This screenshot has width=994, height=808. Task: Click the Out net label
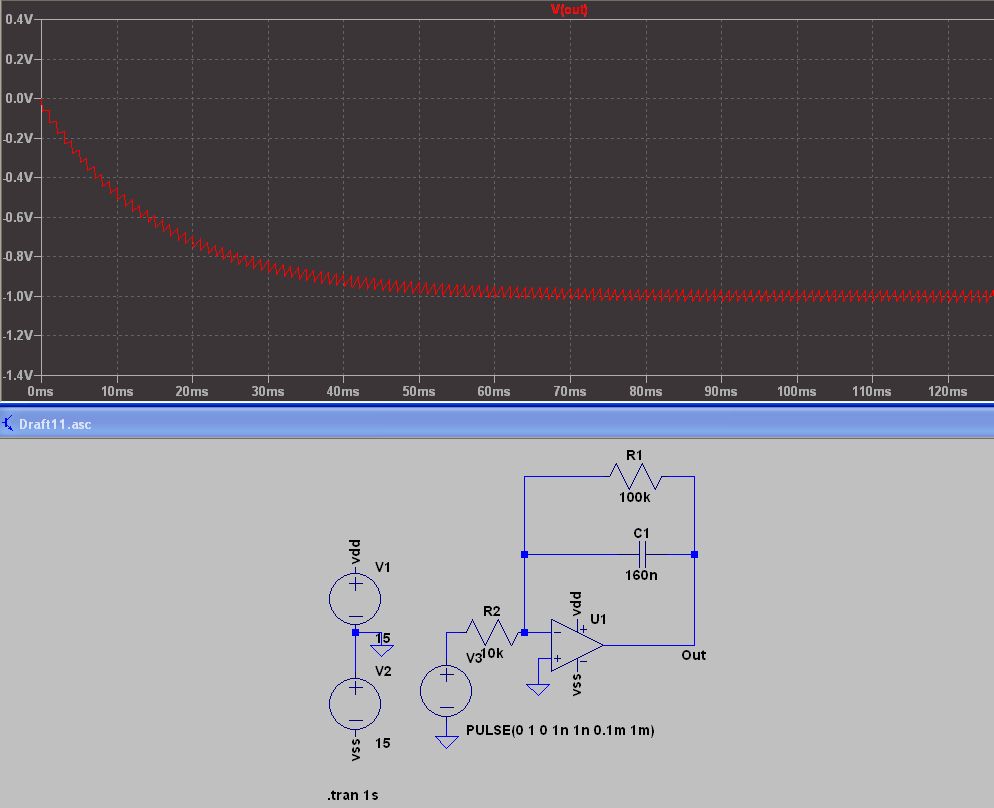(694, 655)
